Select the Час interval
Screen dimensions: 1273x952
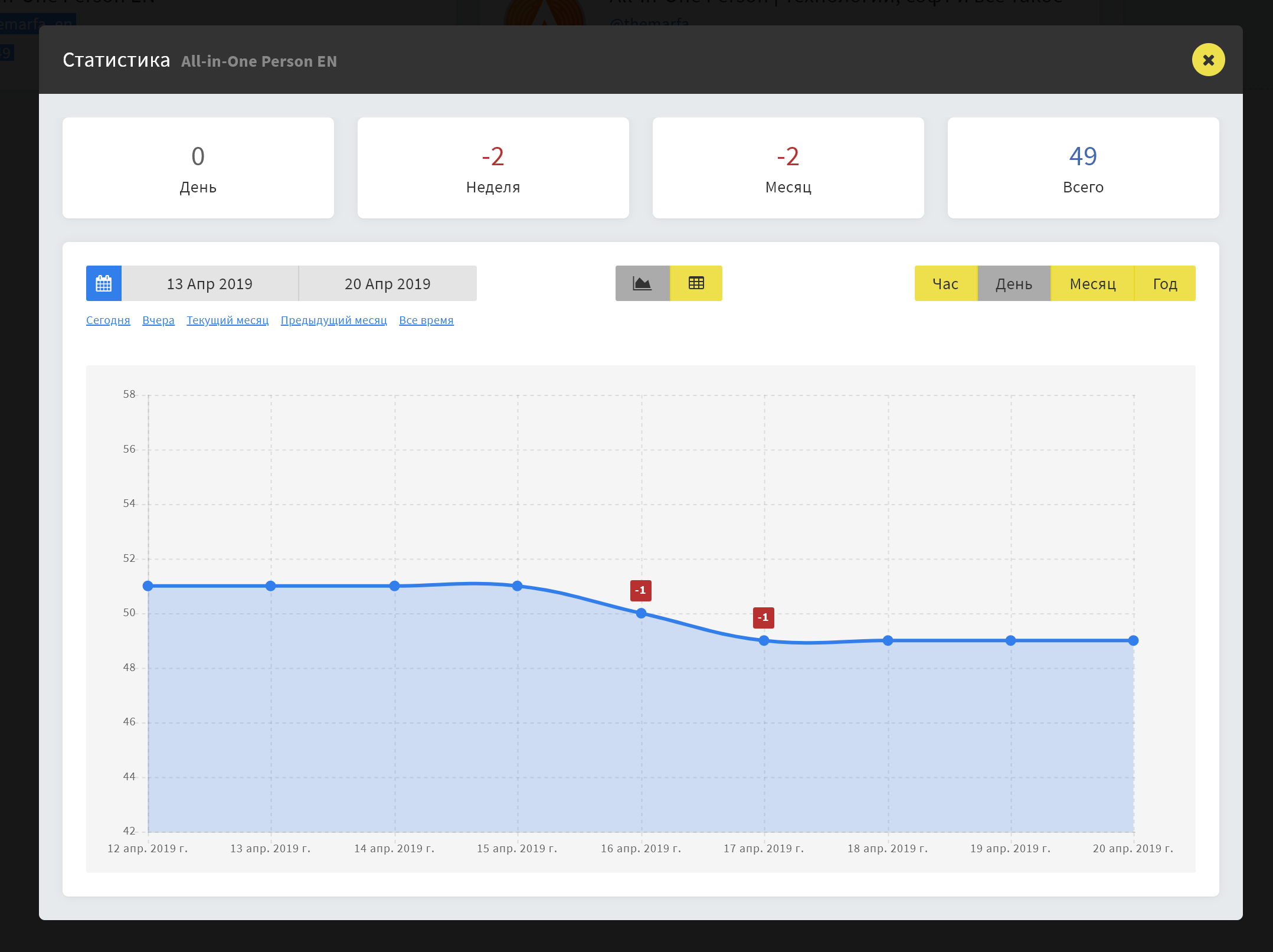click(945, 284)
